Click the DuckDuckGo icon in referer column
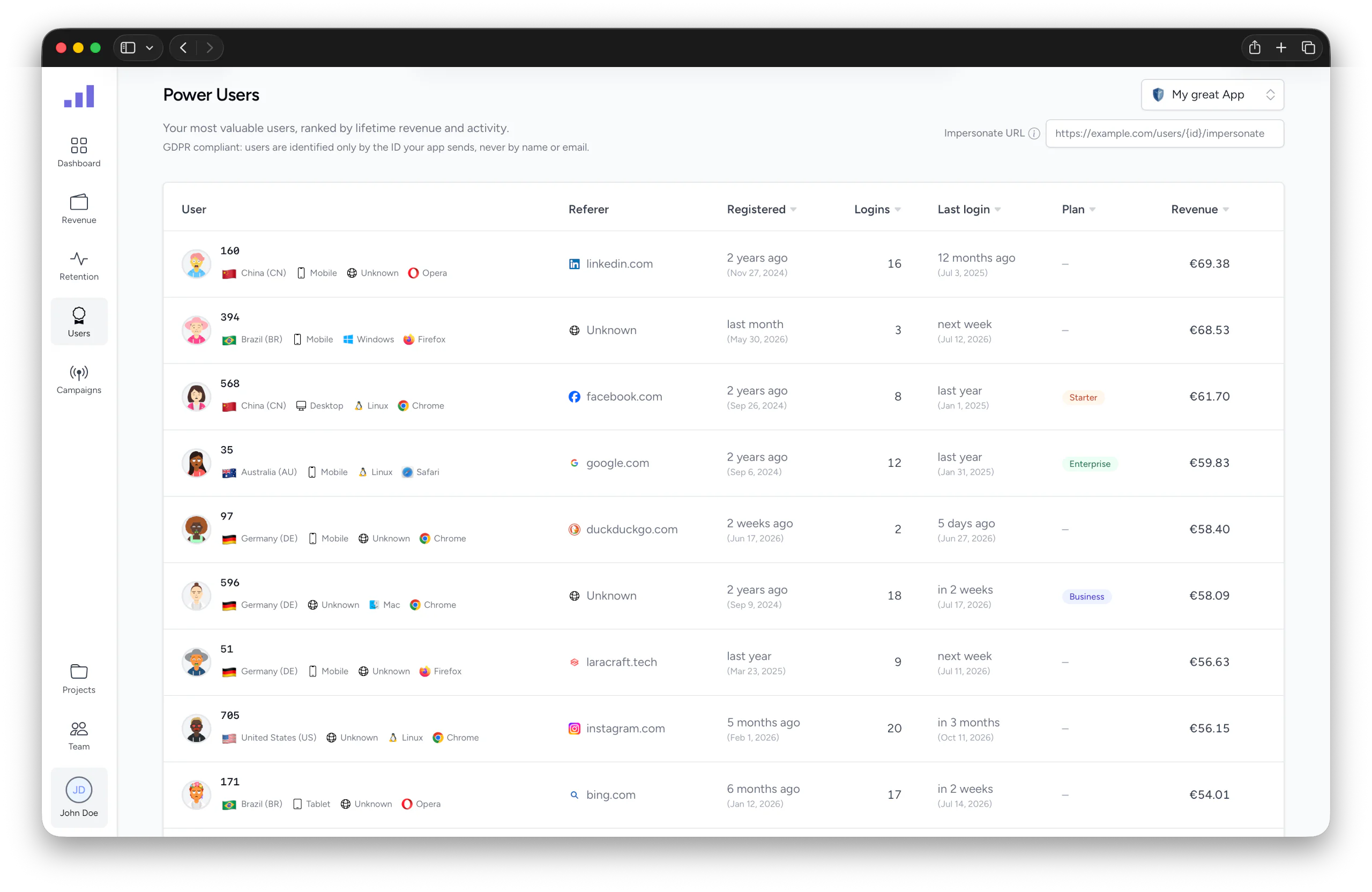 point(574,529)
